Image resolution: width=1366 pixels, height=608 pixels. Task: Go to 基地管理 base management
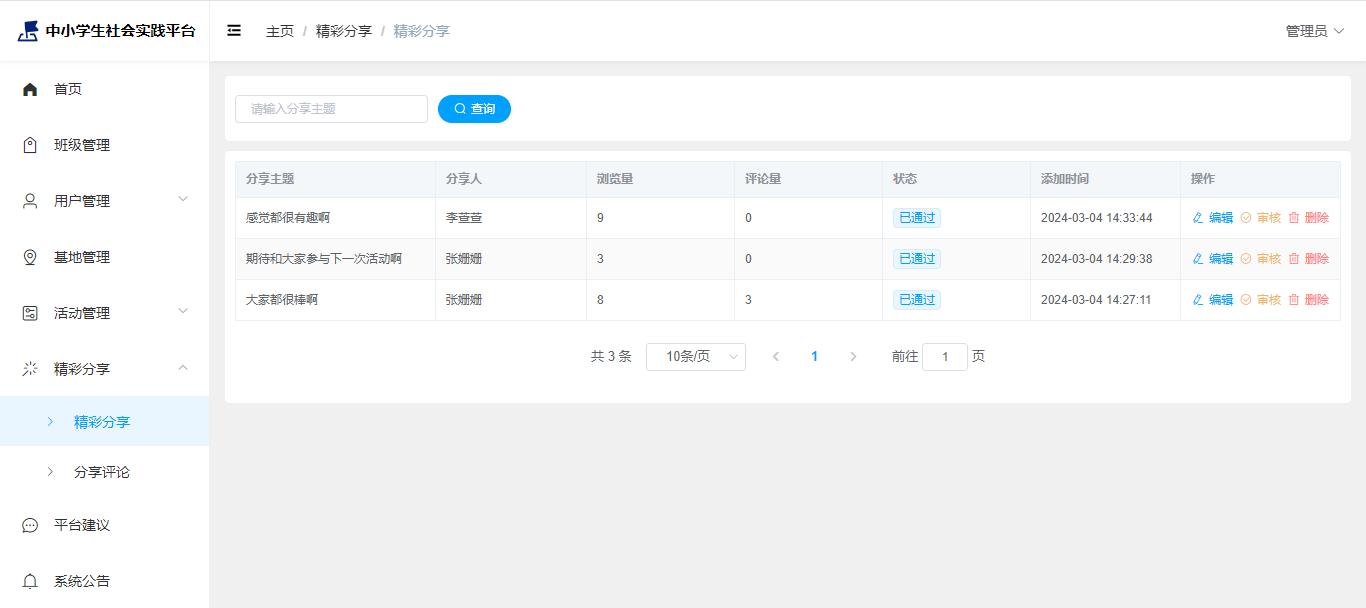(x=82, y=257)
